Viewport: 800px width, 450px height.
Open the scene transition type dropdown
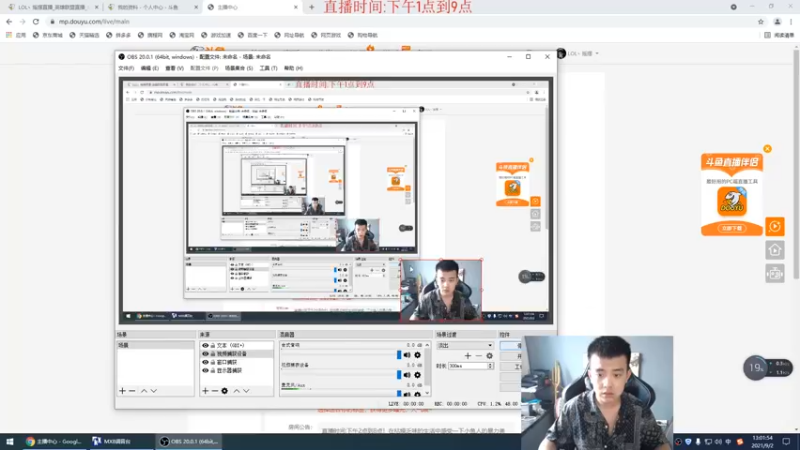465,345
